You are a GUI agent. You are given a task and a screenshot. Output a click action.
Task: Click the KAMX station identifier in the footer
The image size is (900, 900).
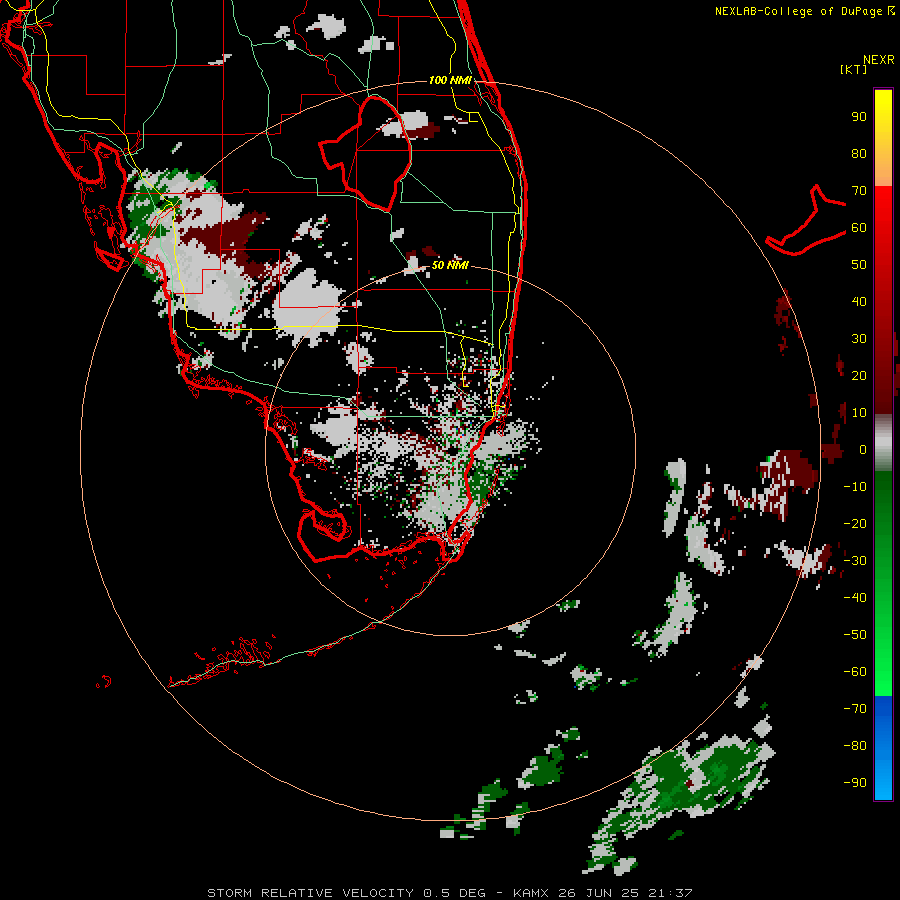[531, 893]
